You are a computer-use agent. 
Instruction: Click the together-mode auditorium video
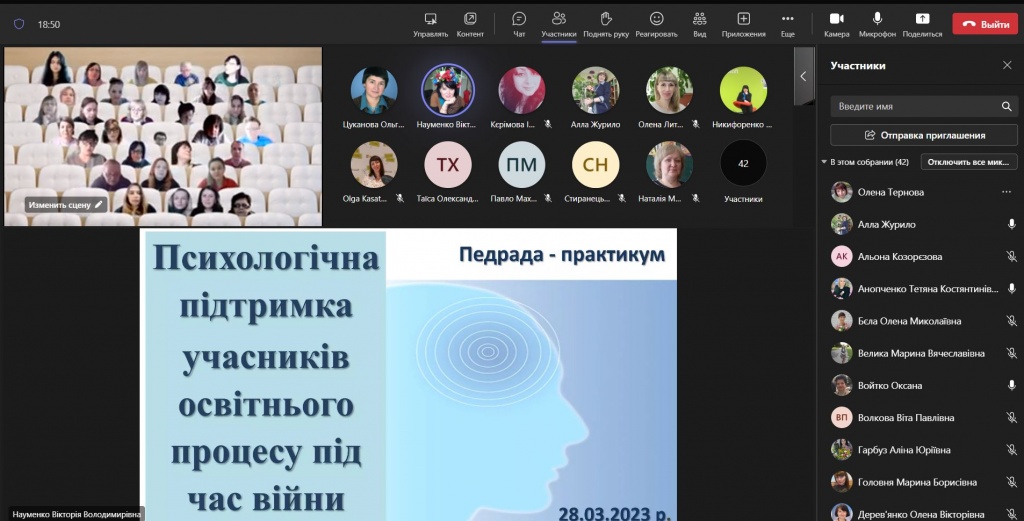point(163,136)
